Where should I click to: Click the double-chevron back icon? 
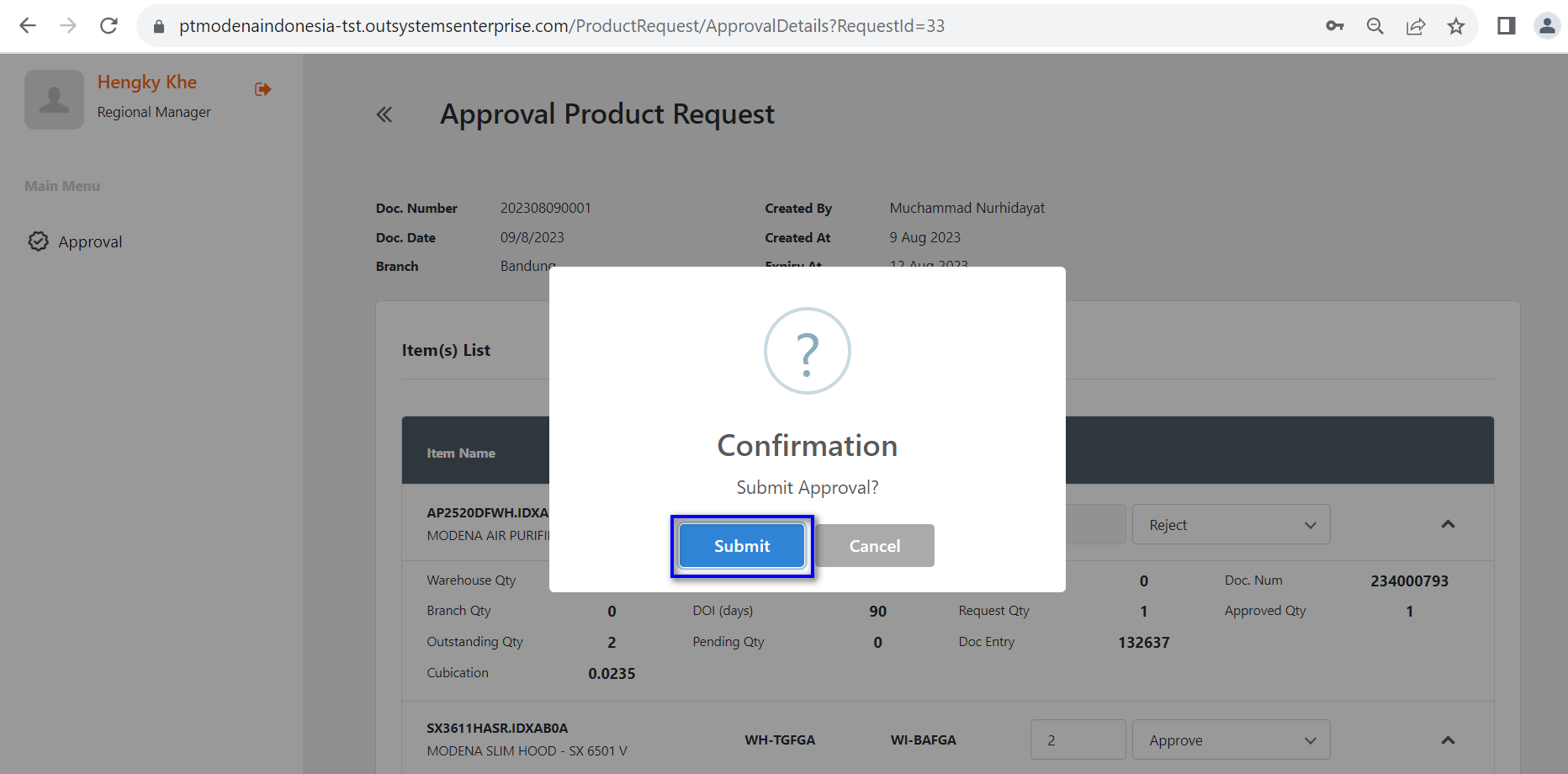coord(384,114)
